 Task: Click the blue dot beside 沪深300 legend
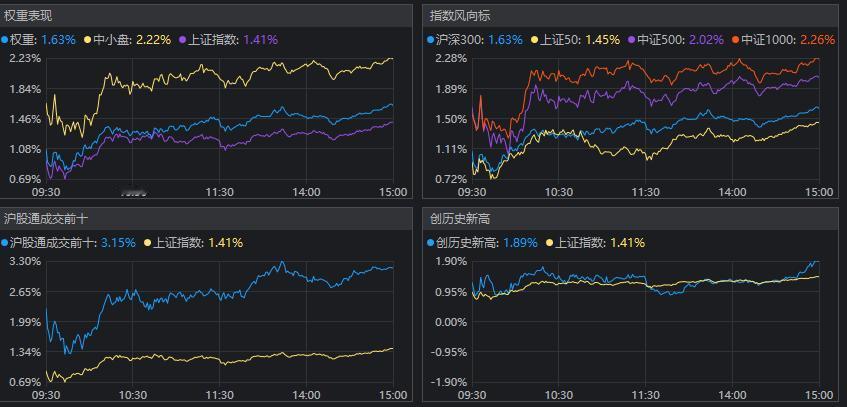tap(431, 41)
